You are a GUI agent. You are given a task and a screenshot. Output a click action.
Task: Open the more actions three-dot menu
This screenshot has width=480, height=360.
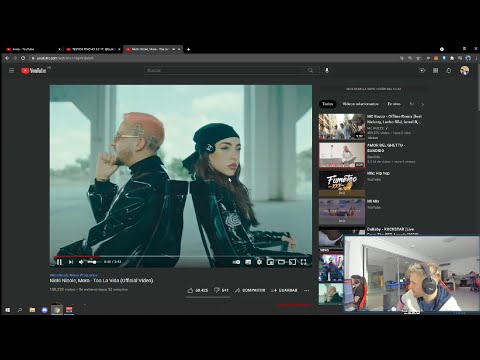(x=307, y=290)
